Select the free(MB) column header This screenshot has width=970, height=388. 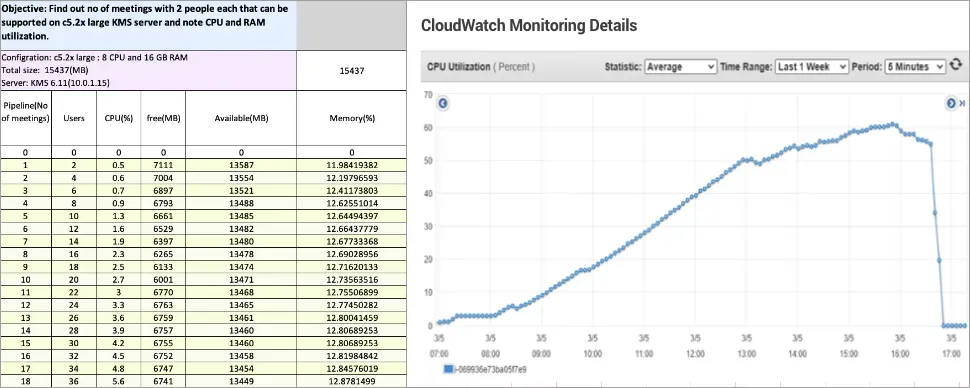[x=163, y=118]
